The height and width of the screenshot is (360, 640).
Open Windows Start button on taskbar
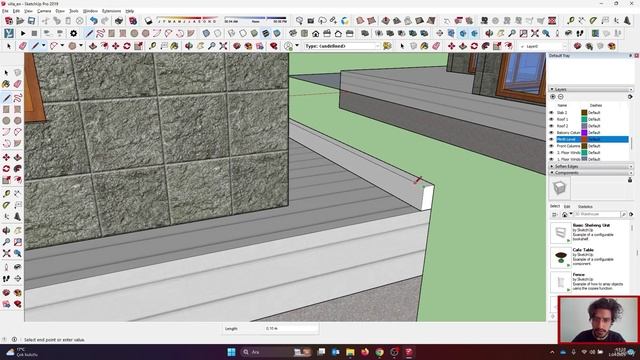click(x=231, y=352)
